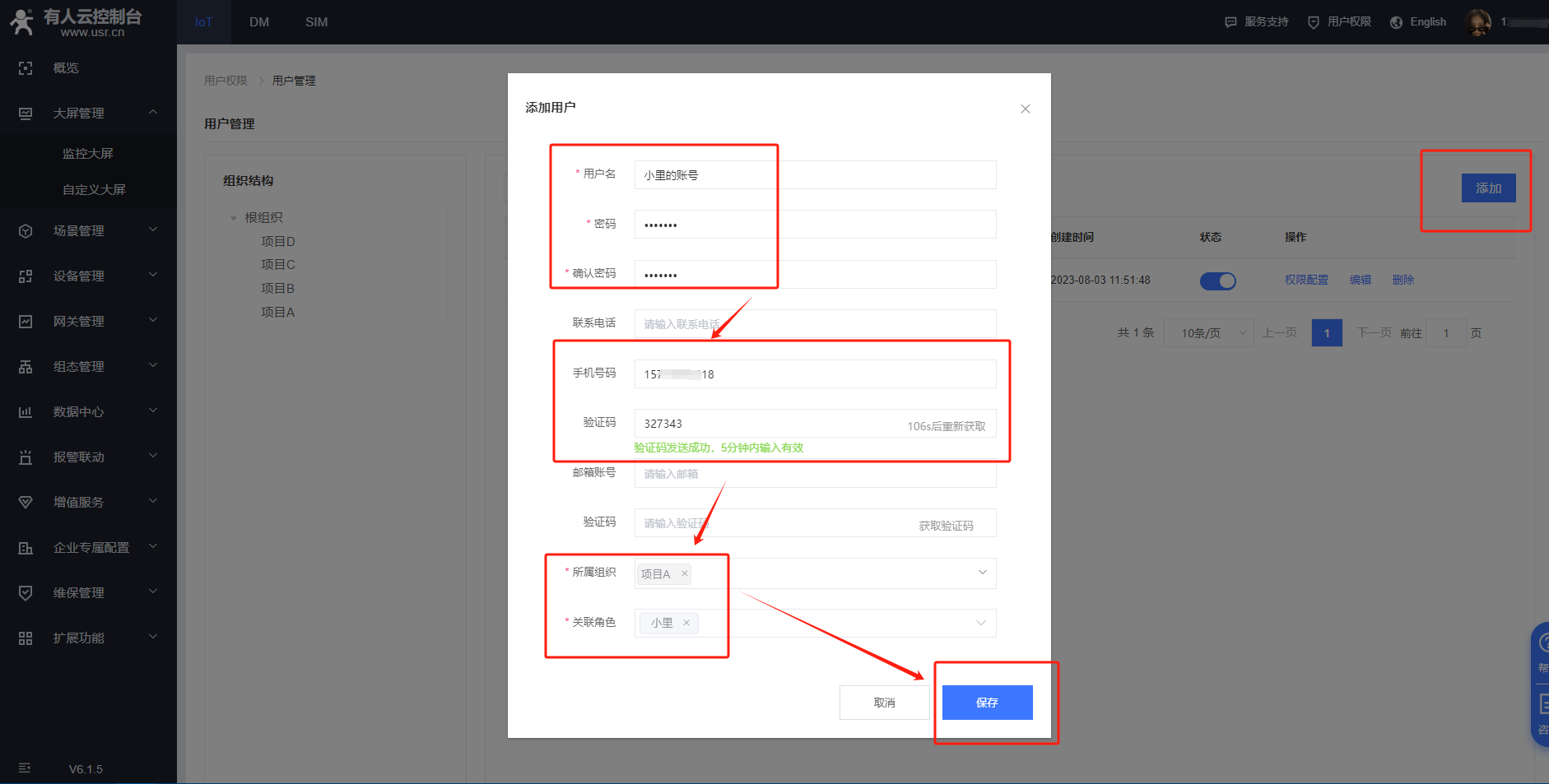The height and width of the screenshot is (784, 1549).
Task: Click the Extensions (扩展功能) grid icon
Action: tap(26, 638)
